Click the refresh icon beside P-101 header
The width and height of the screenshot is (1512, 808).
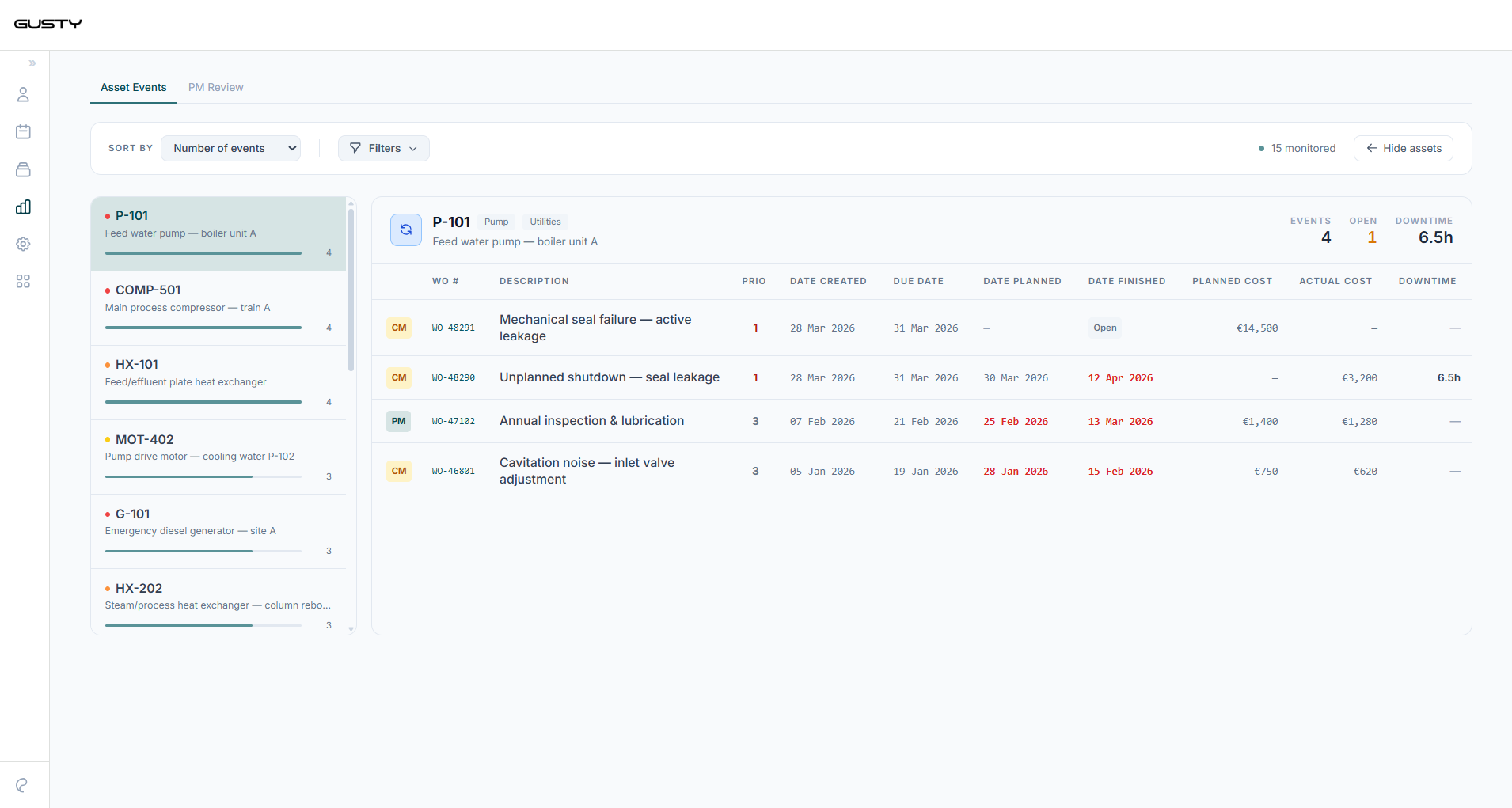[406, 230]
